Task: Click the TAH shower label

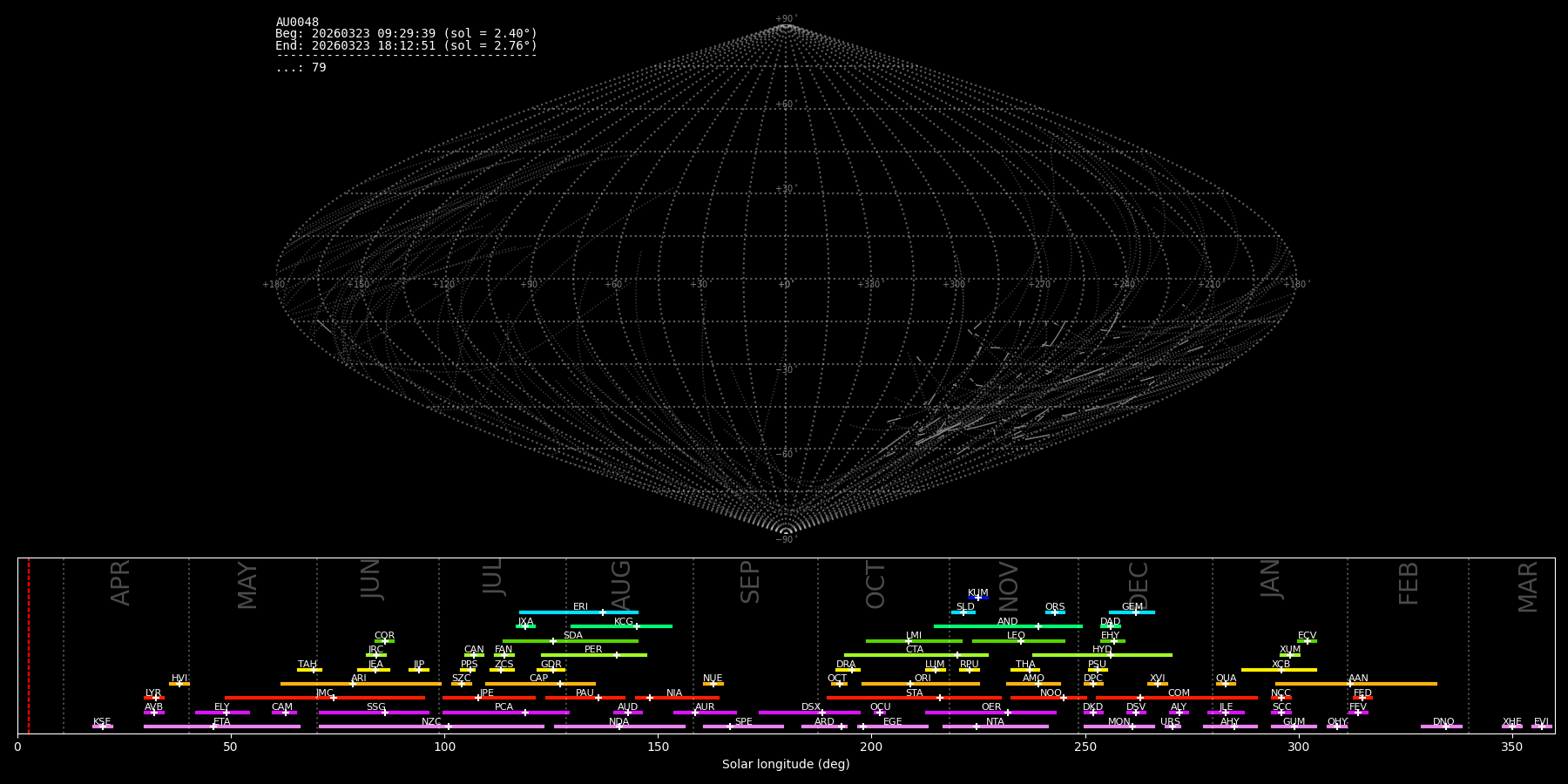Action: [308, 665]
